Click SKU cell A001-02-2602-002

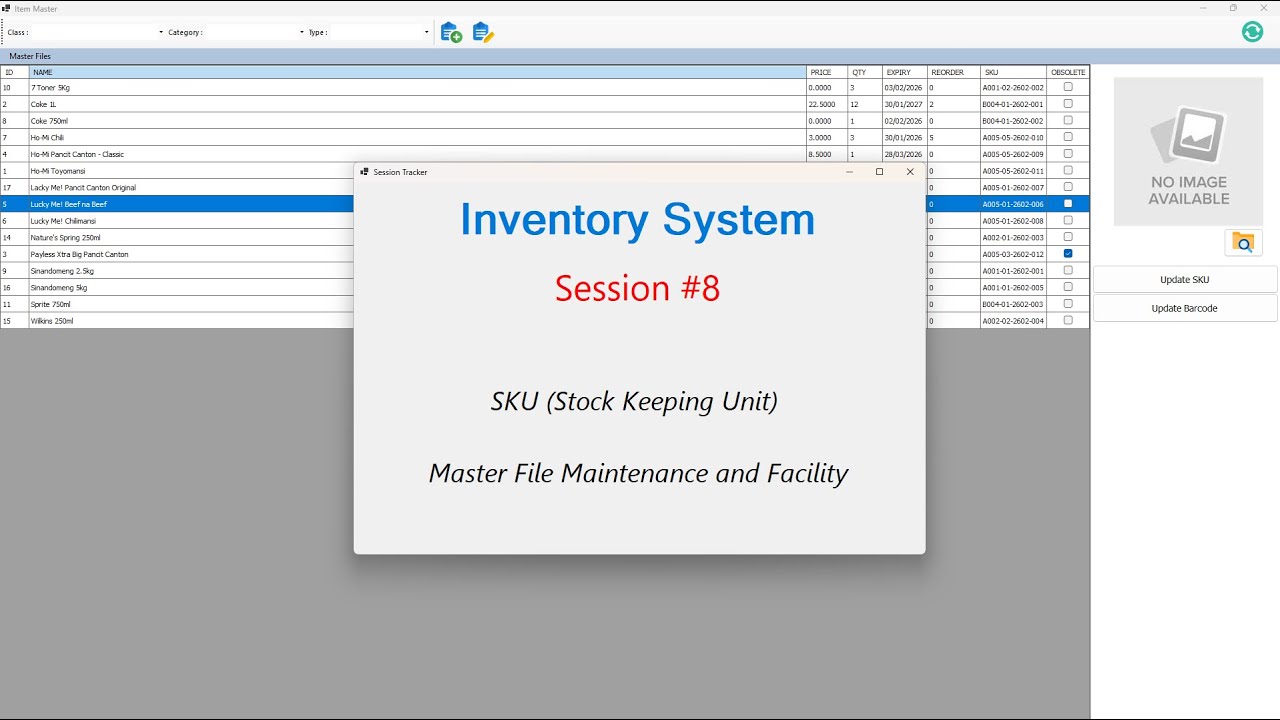click(1013, 88)
